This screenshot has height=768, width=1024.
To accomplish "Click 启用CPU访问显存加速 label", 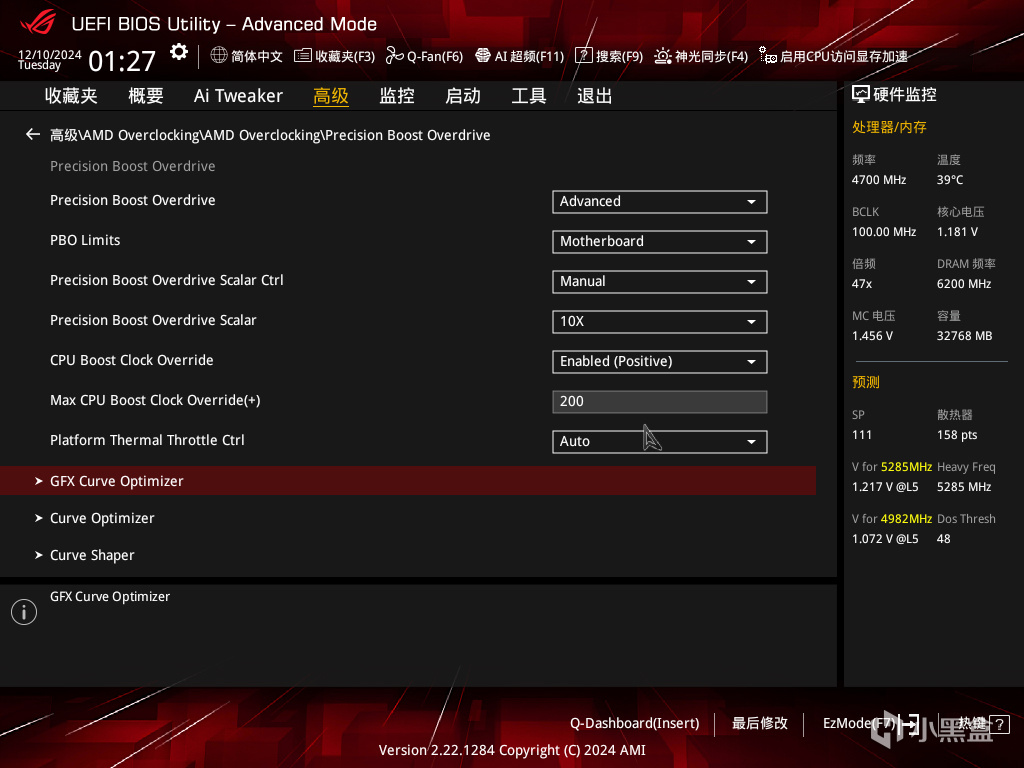I will (844, 56).
